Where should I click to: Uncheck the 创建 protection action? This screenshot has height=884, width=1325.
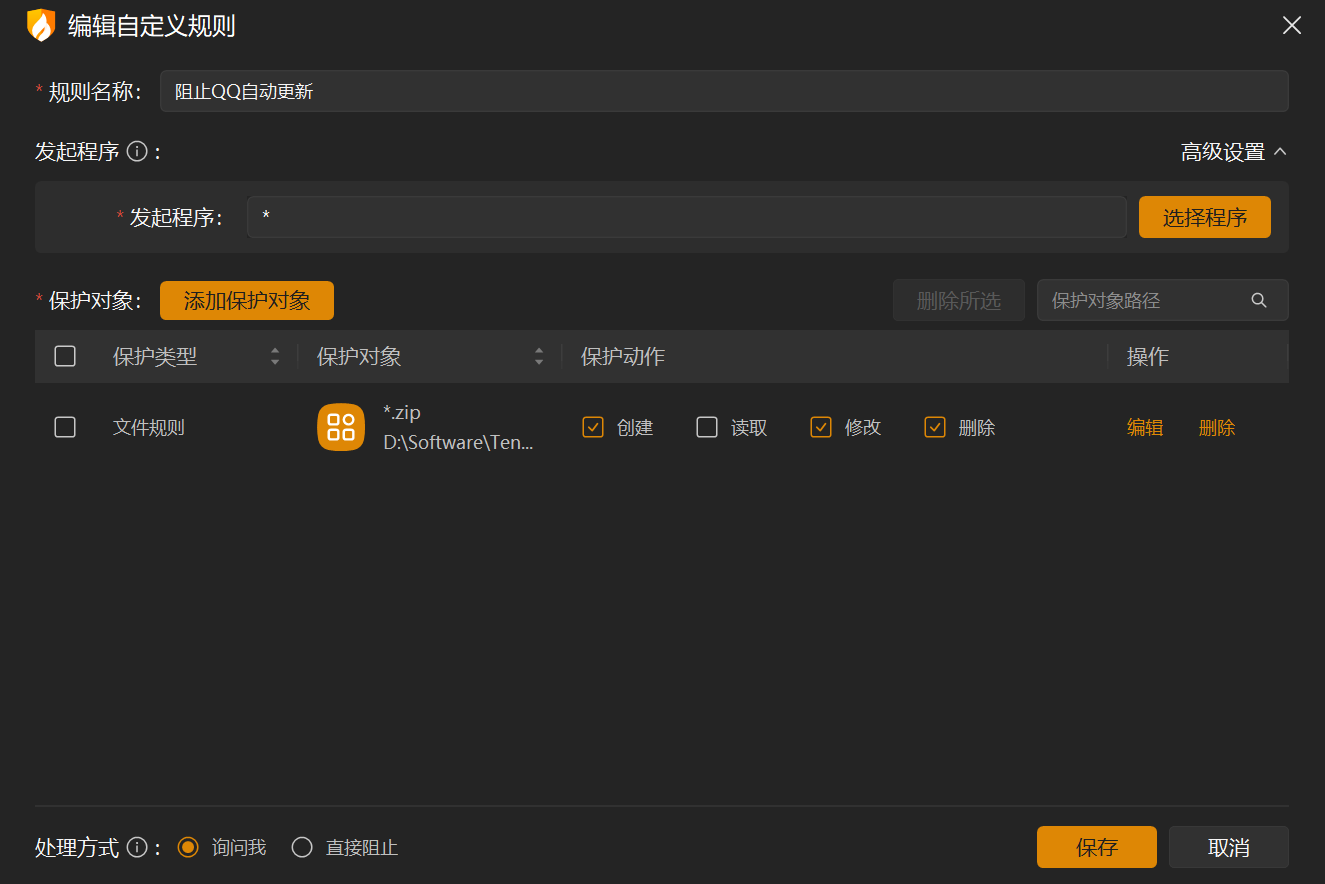[x=593, y=428]
